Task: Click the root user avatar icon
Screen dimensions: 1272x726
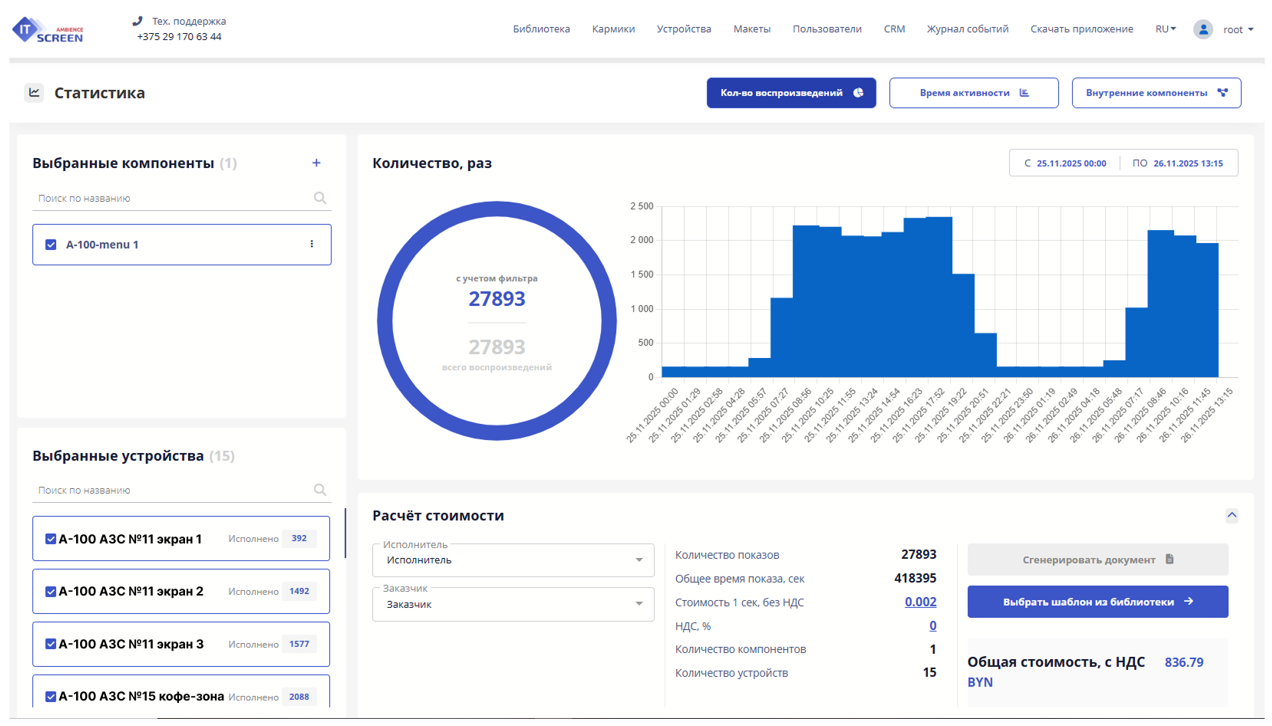Action: (x=1203, y=29)
